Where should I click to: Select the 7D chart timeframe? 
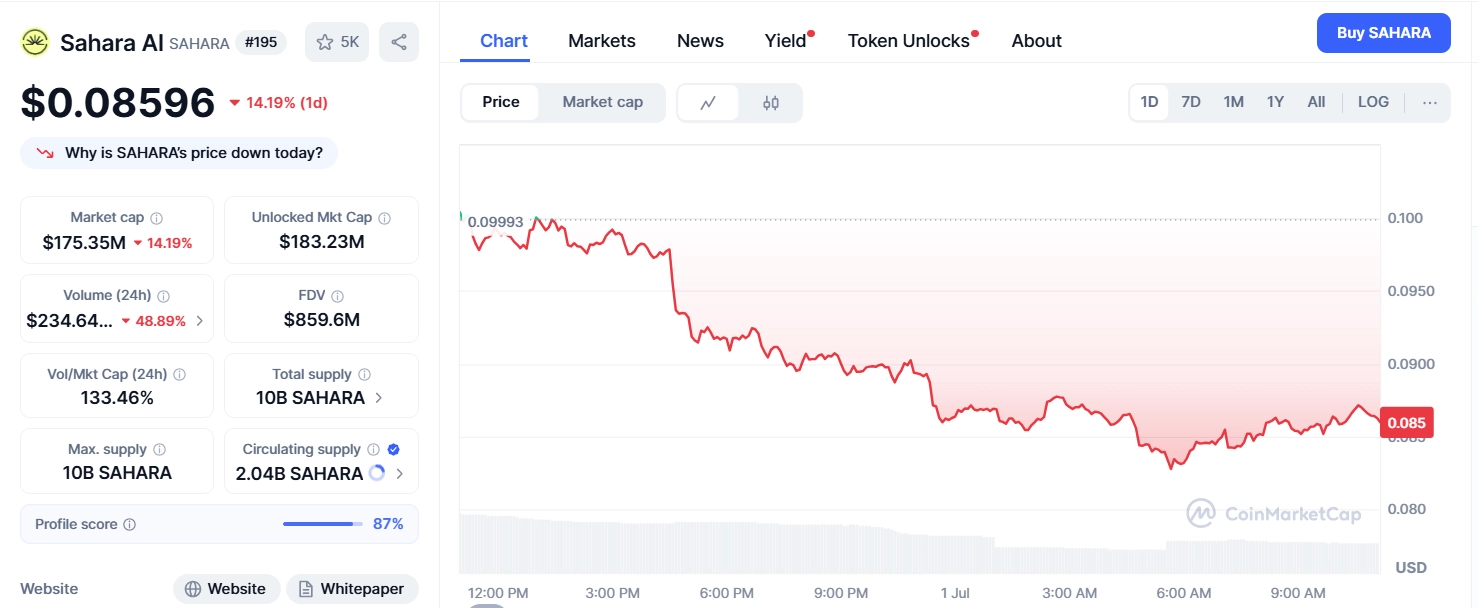pos(1191,101)
